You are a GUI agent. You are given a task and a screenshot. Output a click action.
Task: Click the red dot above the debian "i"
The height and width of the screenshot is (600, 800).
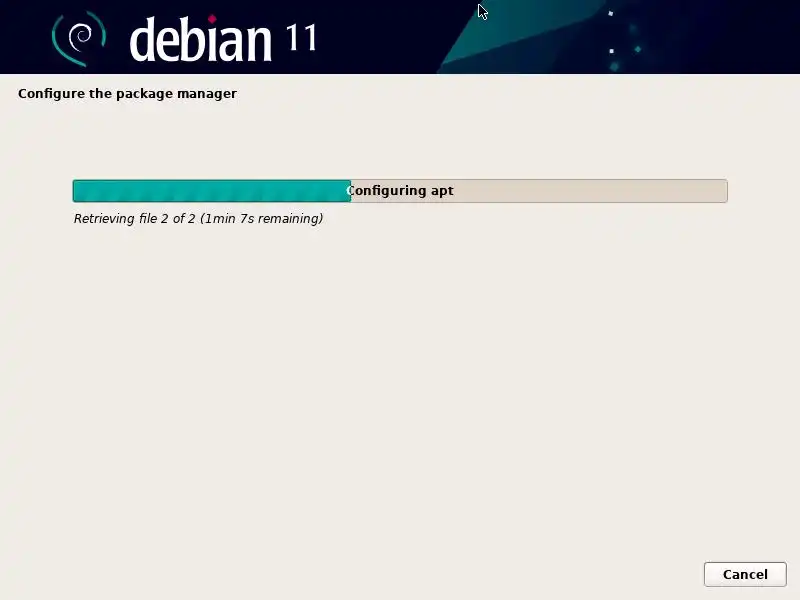pyautogui.click(x=212, y=19)
